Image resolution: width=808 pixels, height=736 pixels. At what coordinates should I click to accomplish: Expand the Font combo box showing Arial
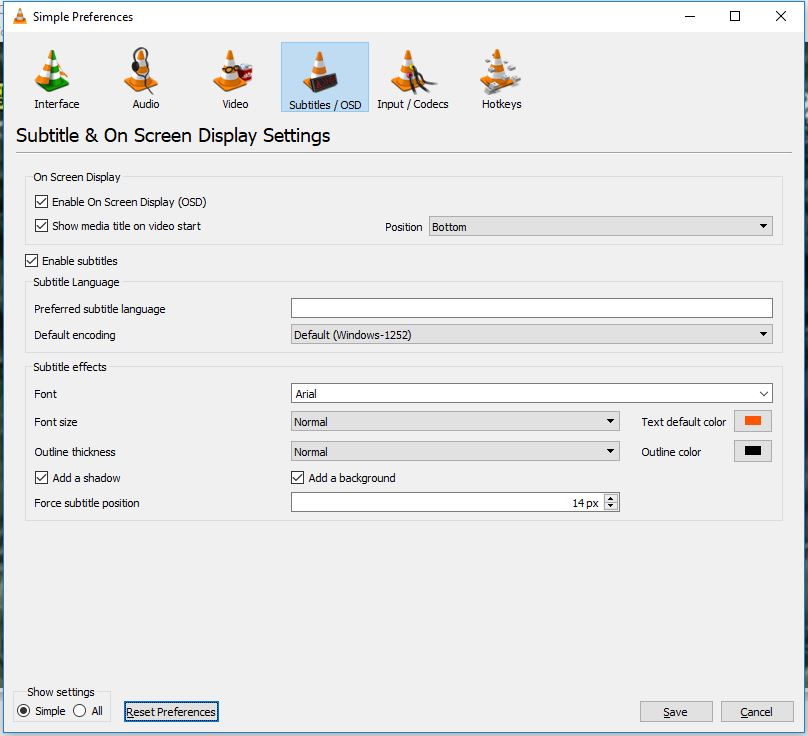(x=531, y=394)
